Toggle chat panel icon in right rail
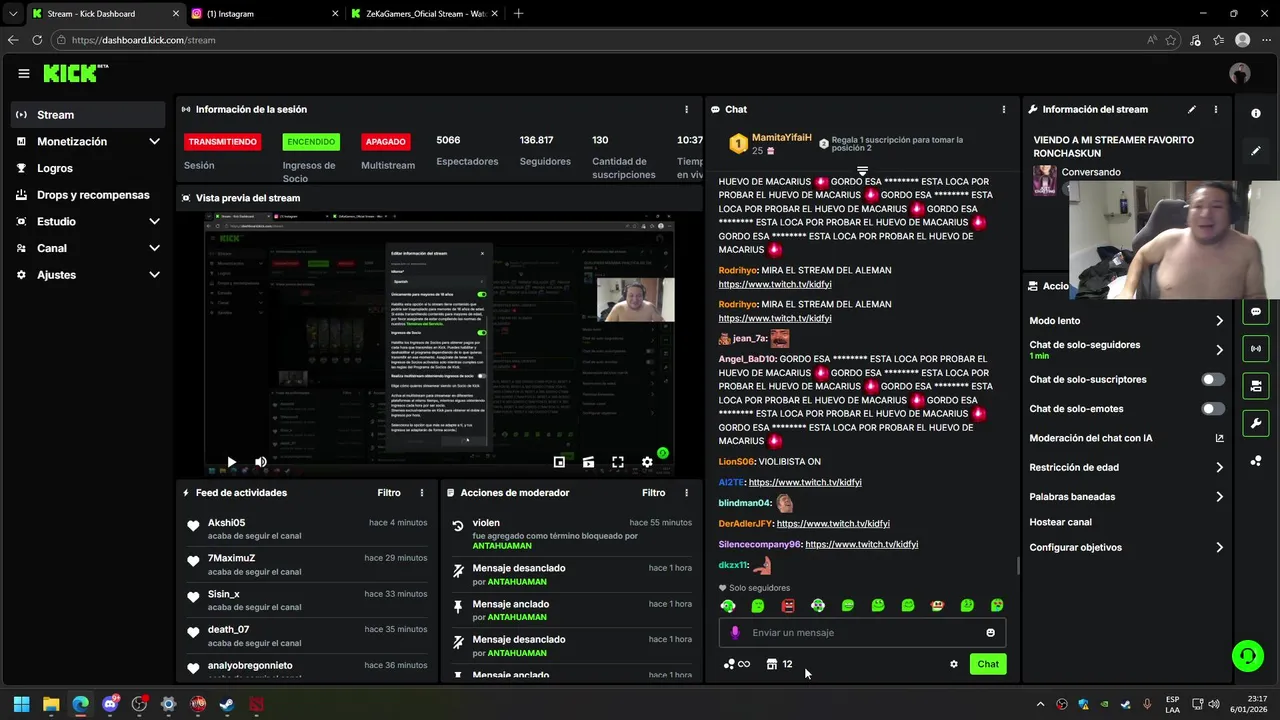The image size is (1280, 720). coord(1256,312)
